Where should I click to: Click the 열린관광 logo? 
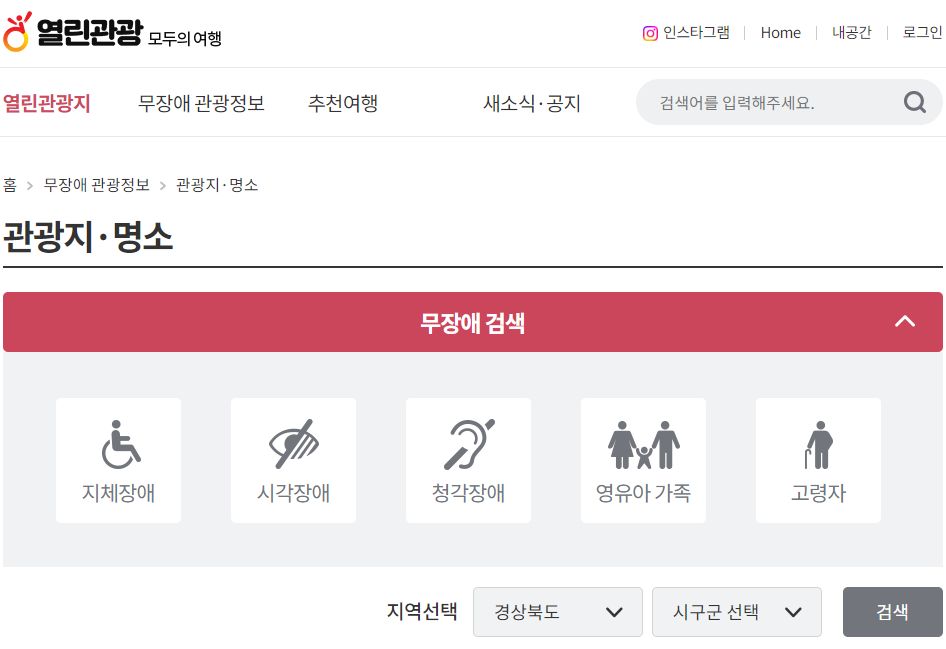pos(112,32)
